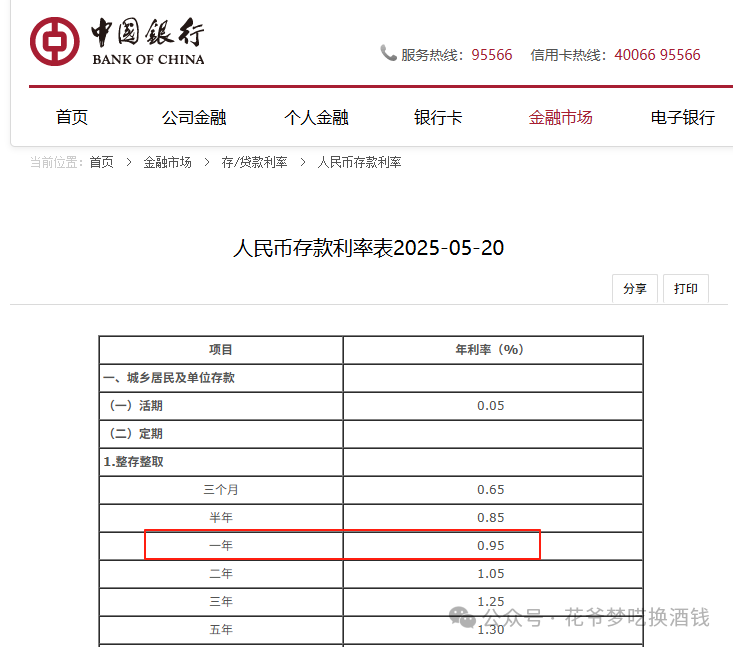This screenshot has width=733, height=647.
Task: Click 人民币存款利率 breadcrumb link
Action: tap(359, 162)
